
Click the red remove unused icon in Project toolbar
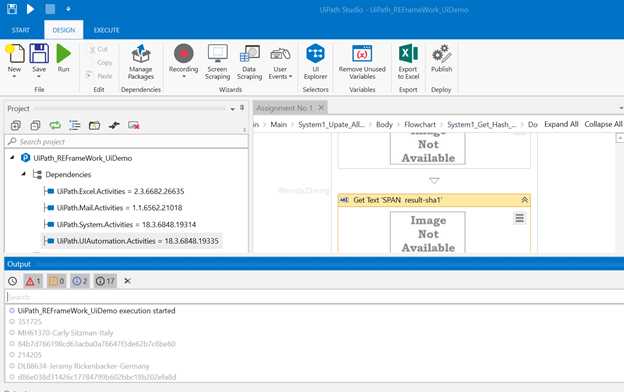[134, 125]
